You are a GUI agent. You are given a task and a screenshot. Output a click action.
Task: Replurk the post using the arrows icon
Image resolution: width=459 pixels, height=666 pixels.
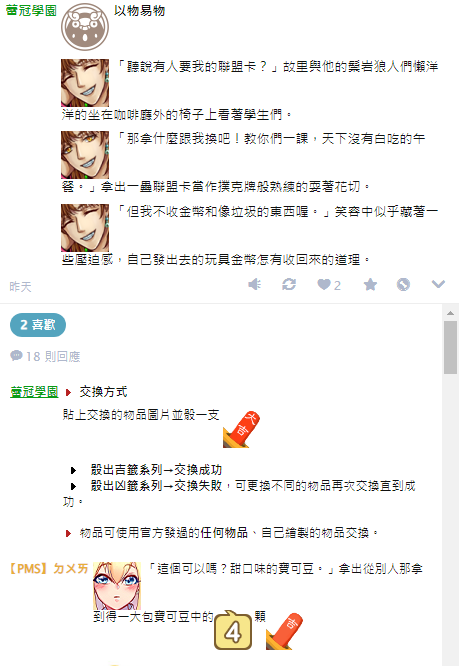[x=289, y=284]
